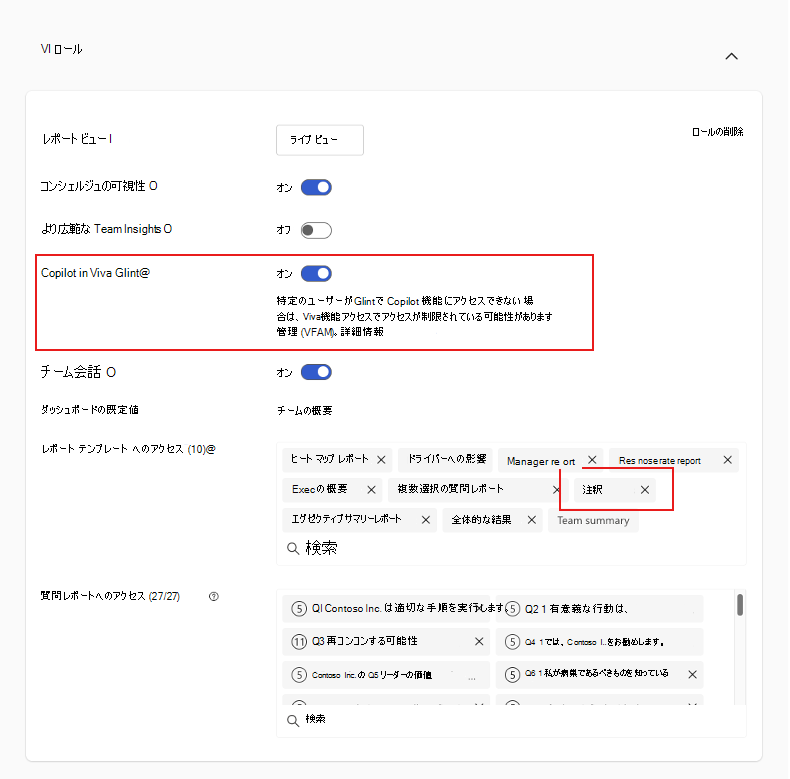The height and width of the screenshot is (779, 790).
Task: Toggle Copilot in Viva Glint switch
Action: [x=316, y=274]
